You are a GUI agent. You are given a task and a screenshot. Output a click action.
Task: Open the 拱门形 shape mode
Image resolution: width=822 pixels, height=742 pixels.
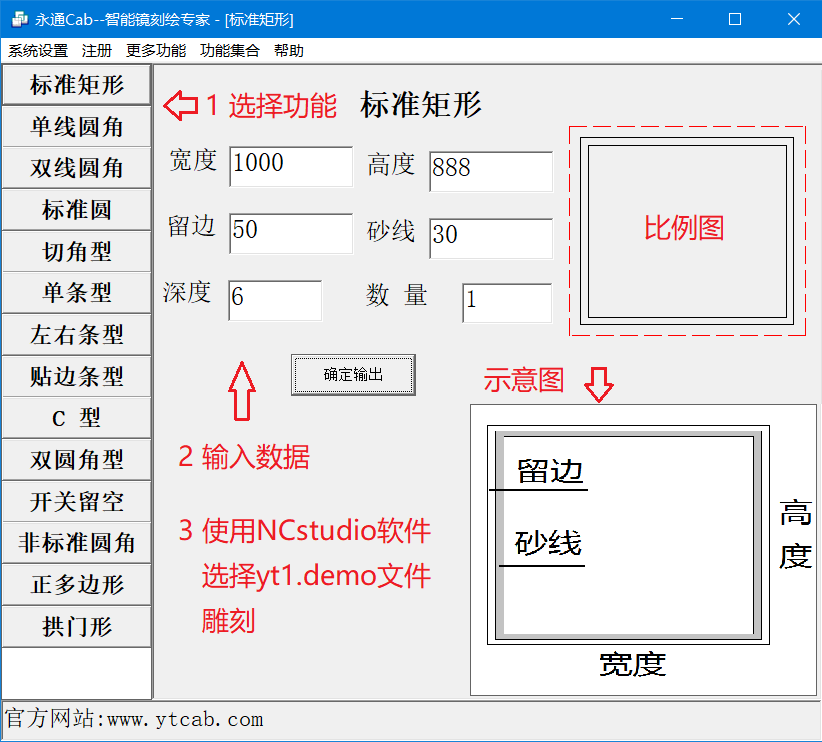pos(76,627)
